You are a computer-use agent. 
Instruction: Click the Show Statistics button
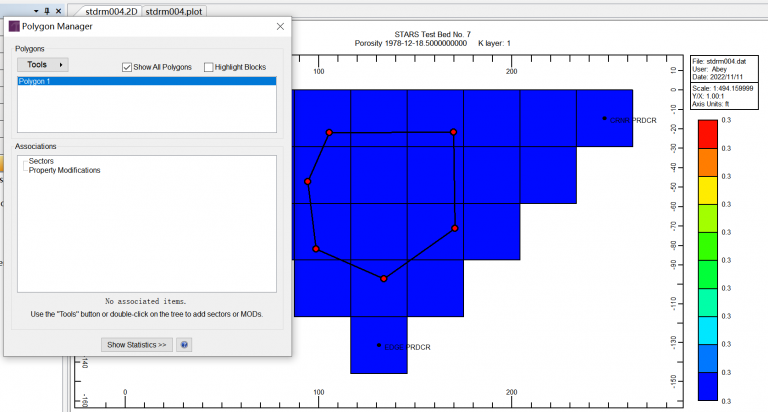137,344
